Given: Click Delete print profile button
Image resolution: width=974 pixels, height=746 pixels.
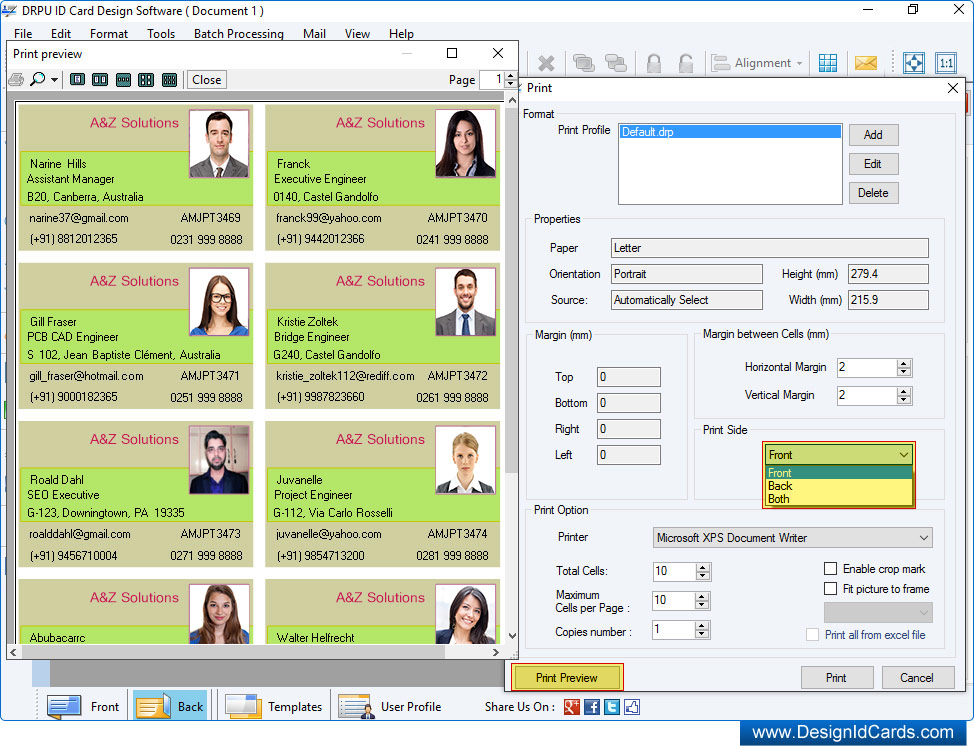Looking at the screenshot, I should [873, 193].
